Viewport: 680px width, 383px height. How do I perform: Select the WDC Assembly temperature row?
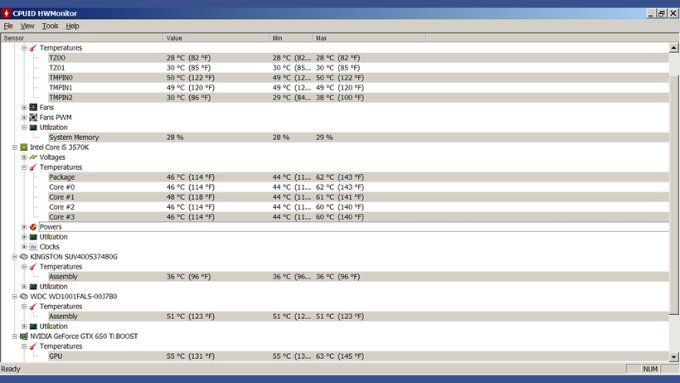pos(358,316)
